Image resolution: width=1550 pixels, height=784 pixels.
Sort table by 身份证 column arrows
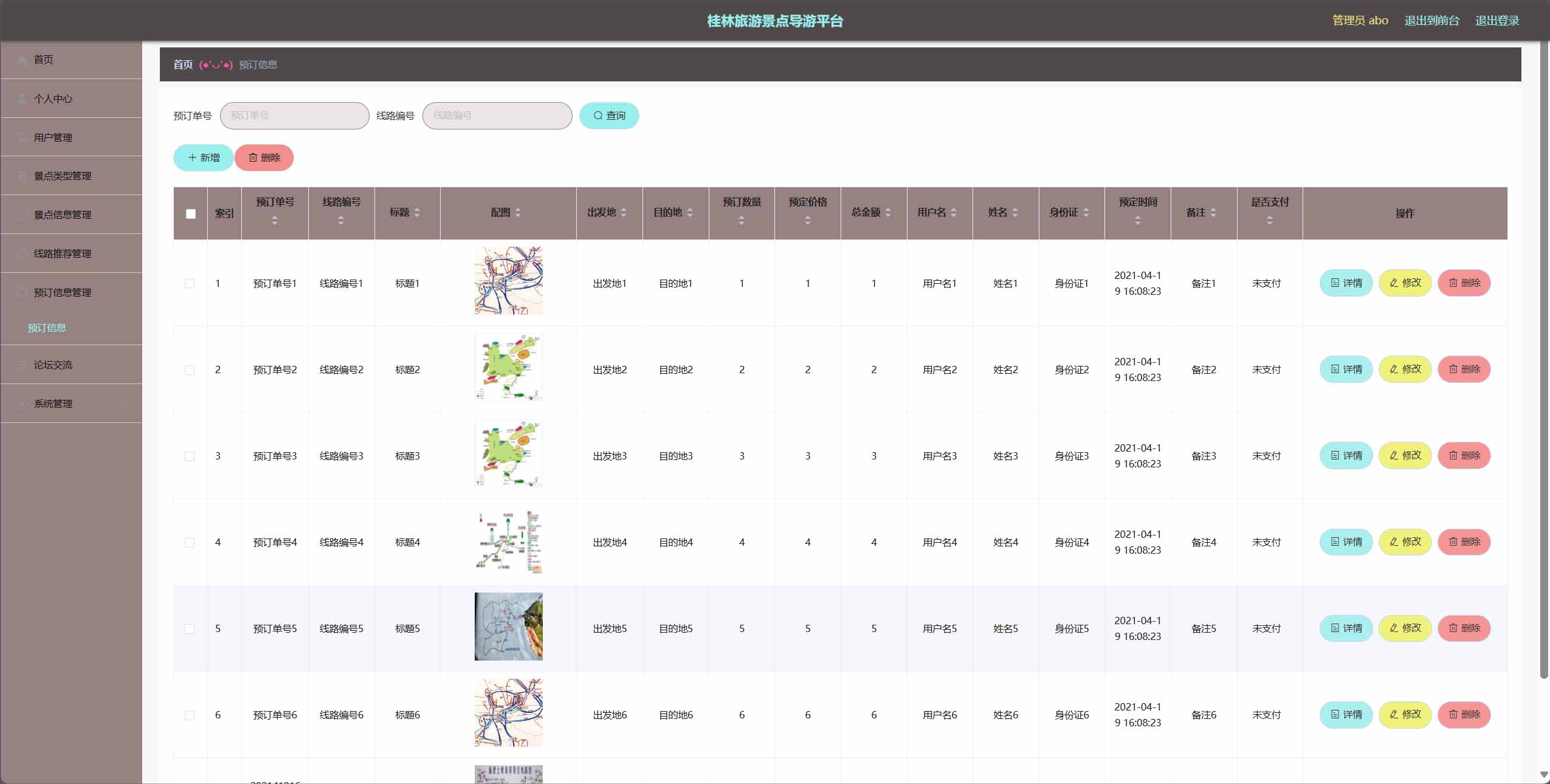pos(1086,213)
